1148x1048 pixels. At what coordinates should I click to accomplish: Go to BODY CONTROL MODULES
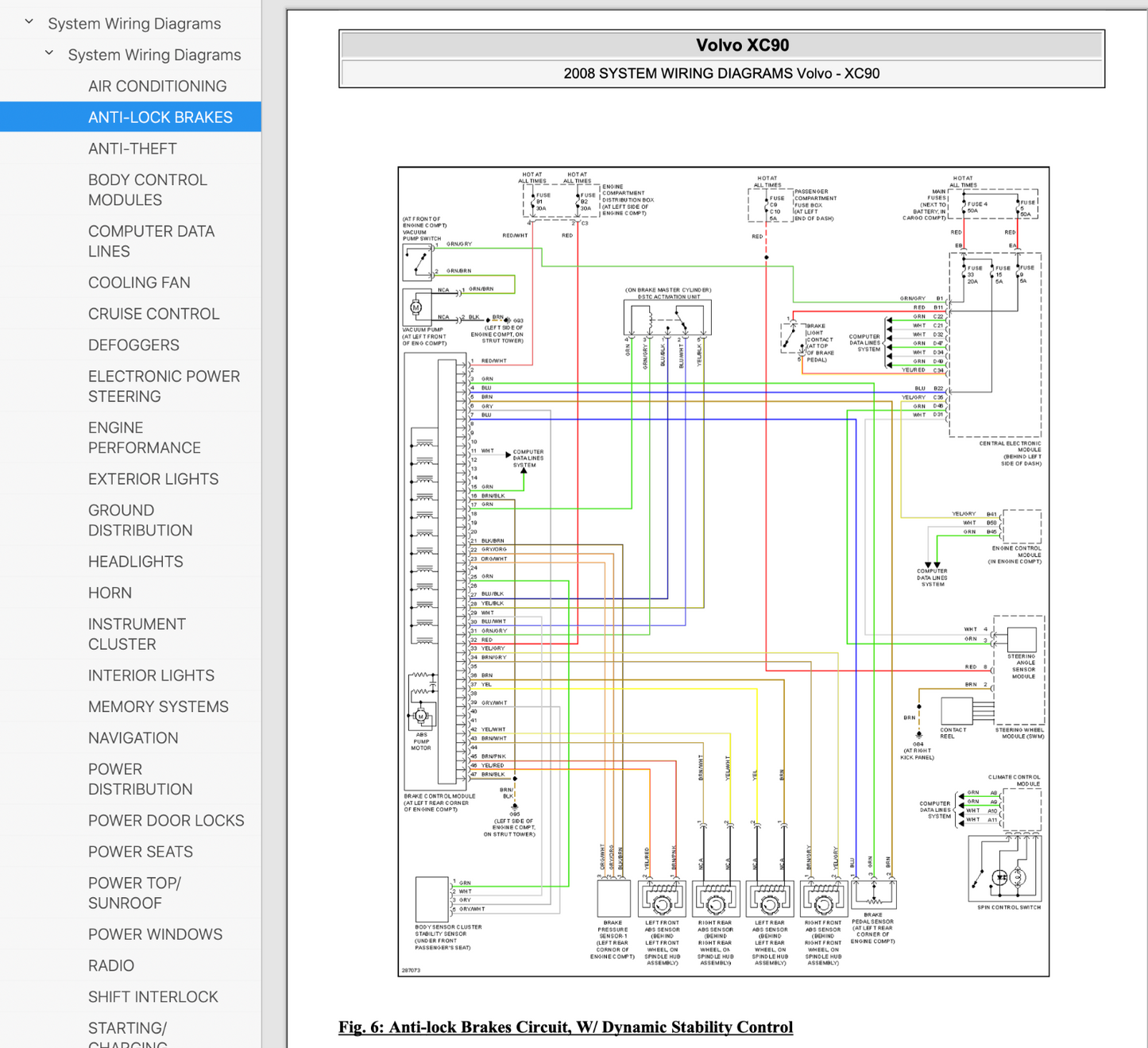point(147,190)
